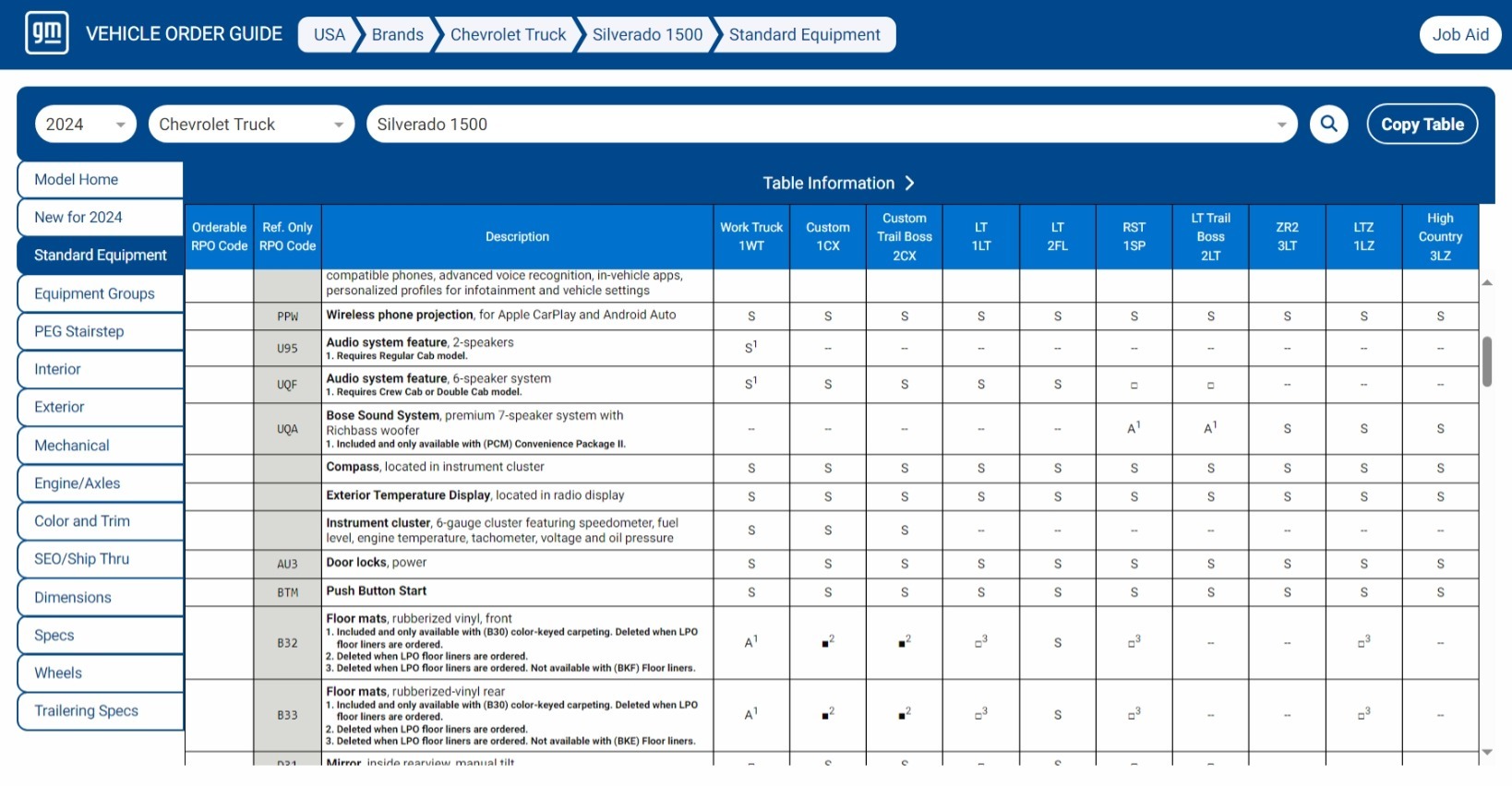Click the LT Trail Boss 2LT header
The image size is (1512, 786).
[1211, 237]
